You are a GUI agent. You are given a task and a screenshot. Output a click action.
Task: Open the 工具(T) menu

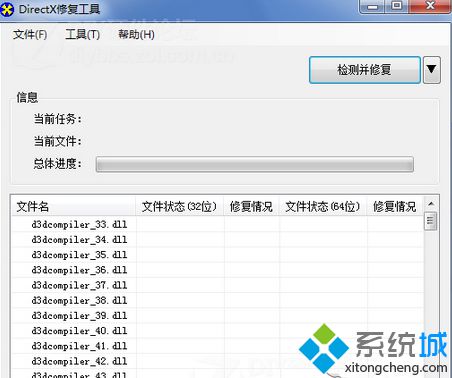pyautogui.click(x=83, y=34)
